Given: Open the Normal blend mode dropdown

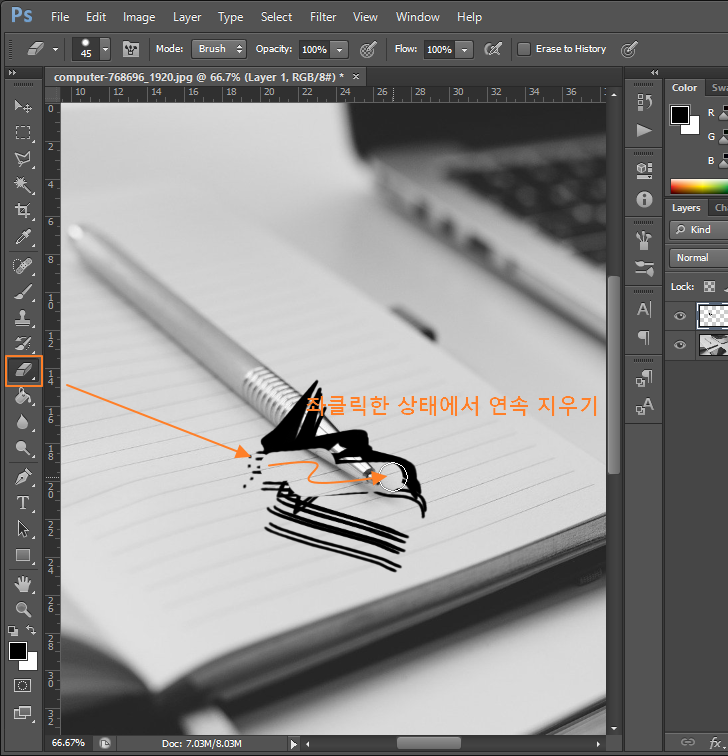Looking at the screenshot, I should [699, 258].
